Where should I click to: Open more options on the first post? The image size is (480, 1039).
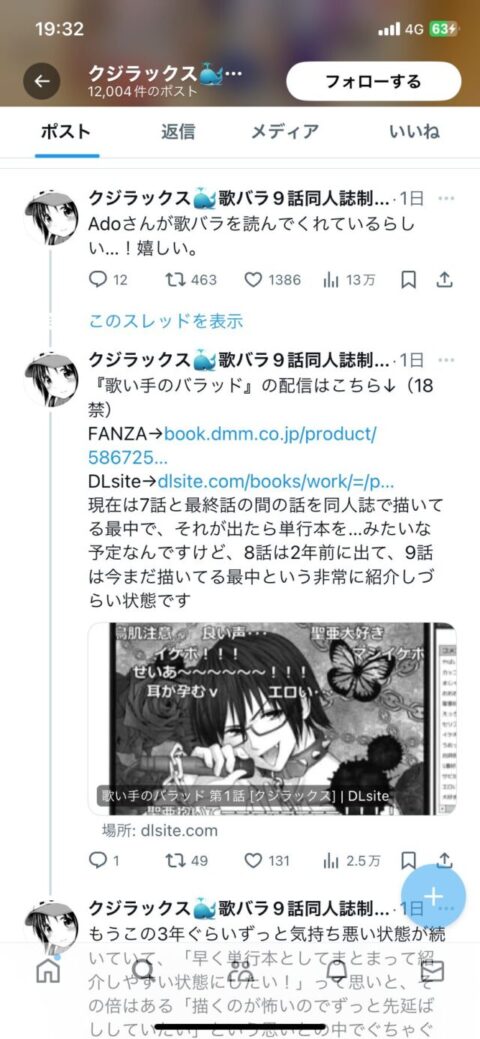coord(447,198)
